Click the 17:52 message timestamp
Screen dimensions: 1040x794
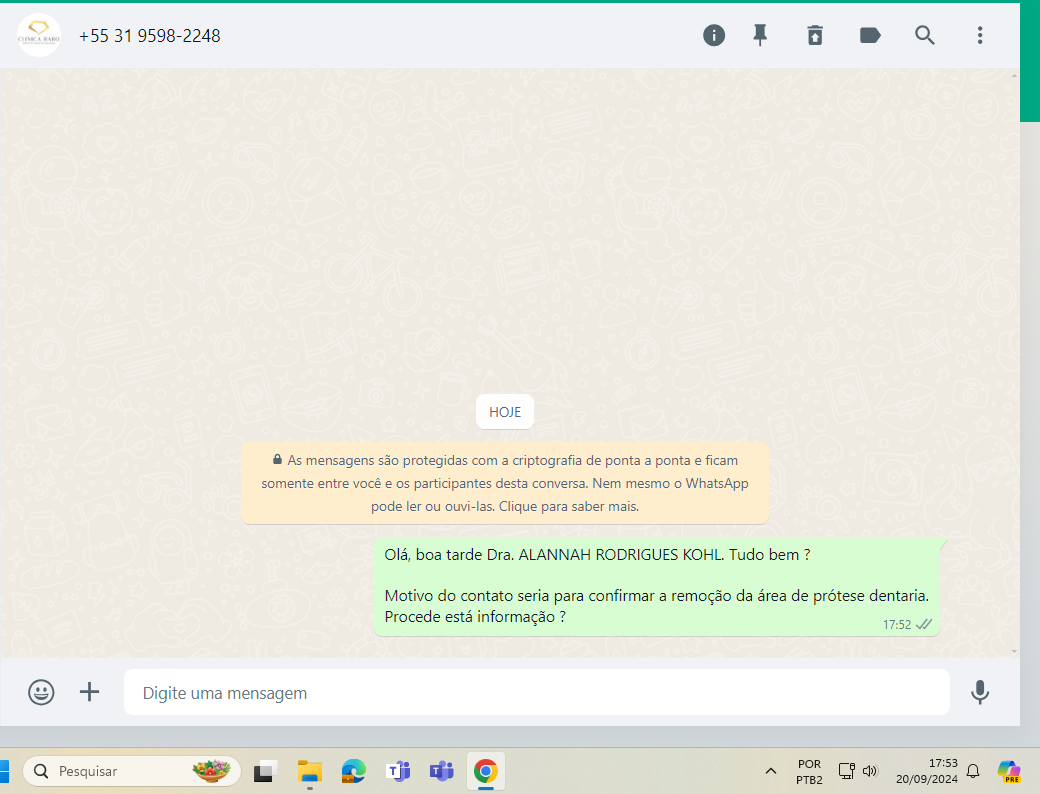pos(897,625)
